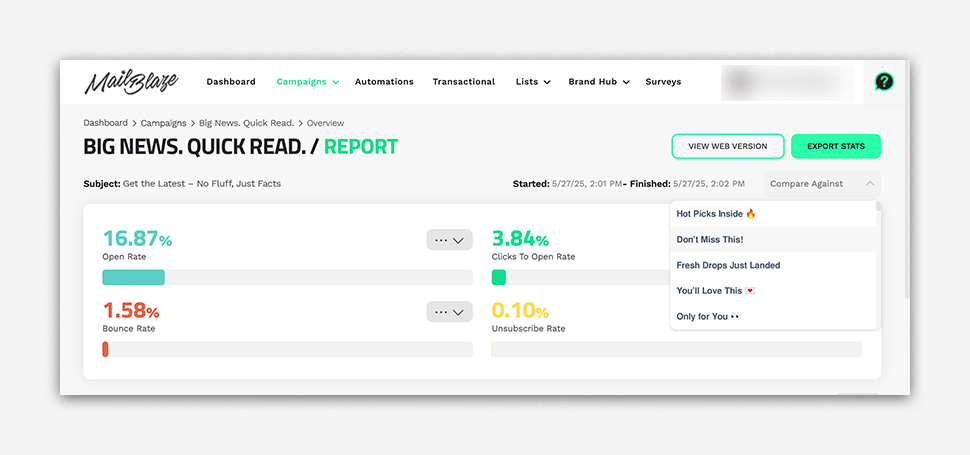Open the help chat icon
Viewport: 970px width, 455px height.
(x=883, y=82)
